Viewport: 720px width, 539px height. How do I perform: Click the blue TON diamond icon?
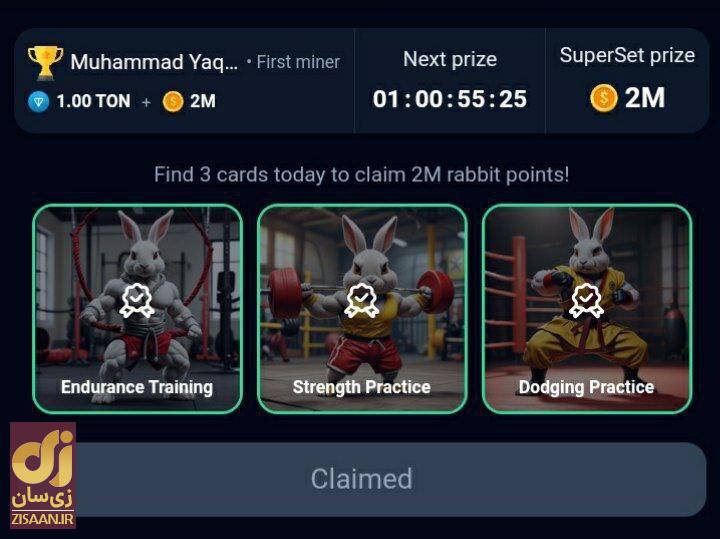39,101
